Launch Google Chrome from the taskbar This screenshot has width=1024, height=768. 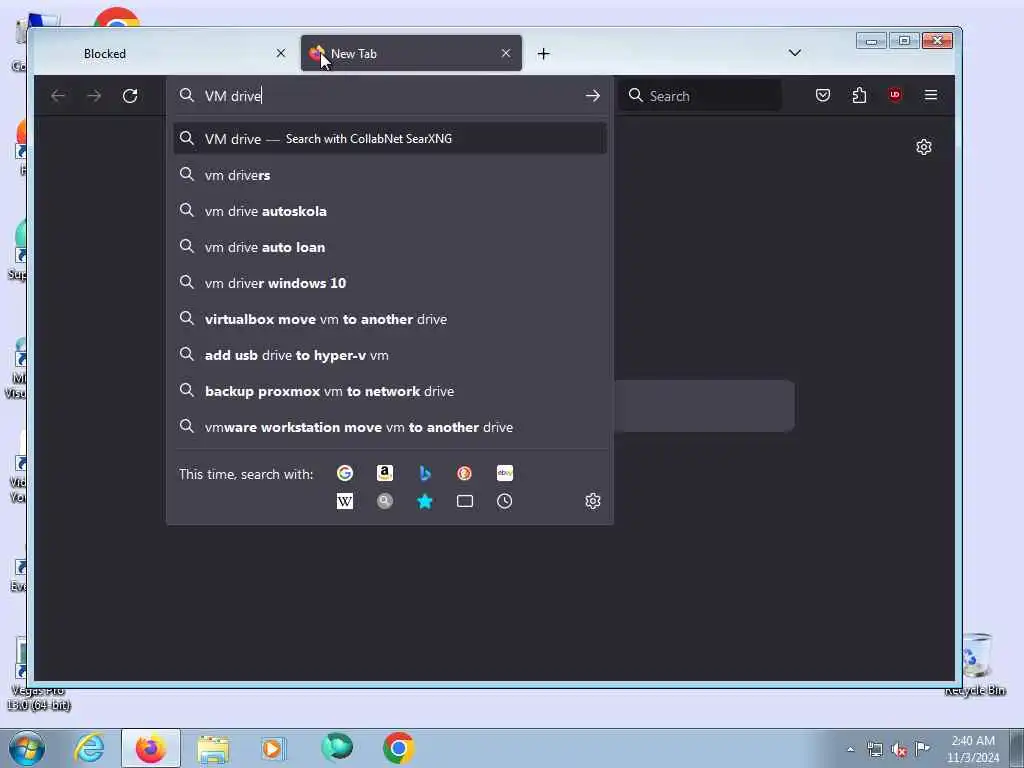tap(398, 748)
